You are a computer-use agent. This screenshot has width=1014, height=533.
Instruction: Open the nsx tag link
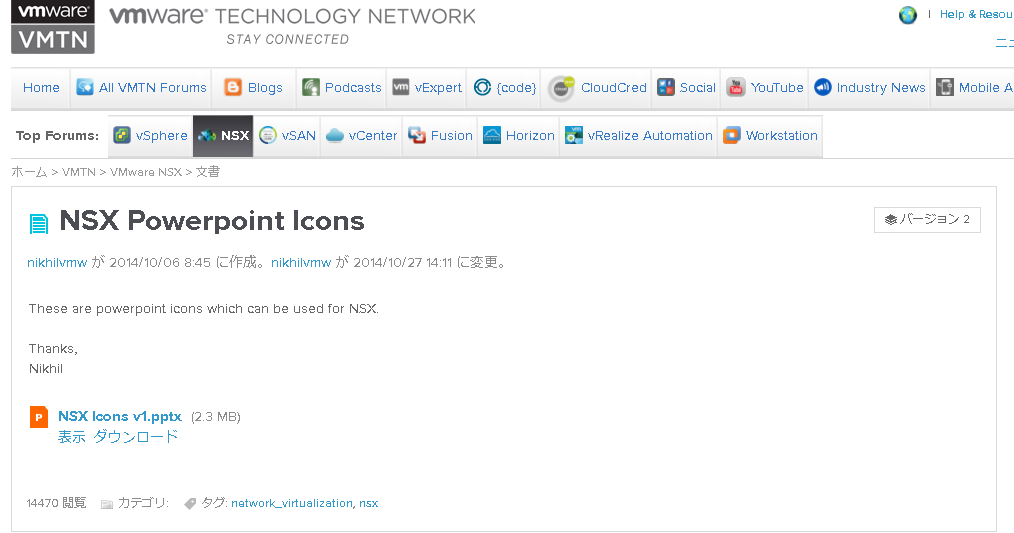(369, 503)
